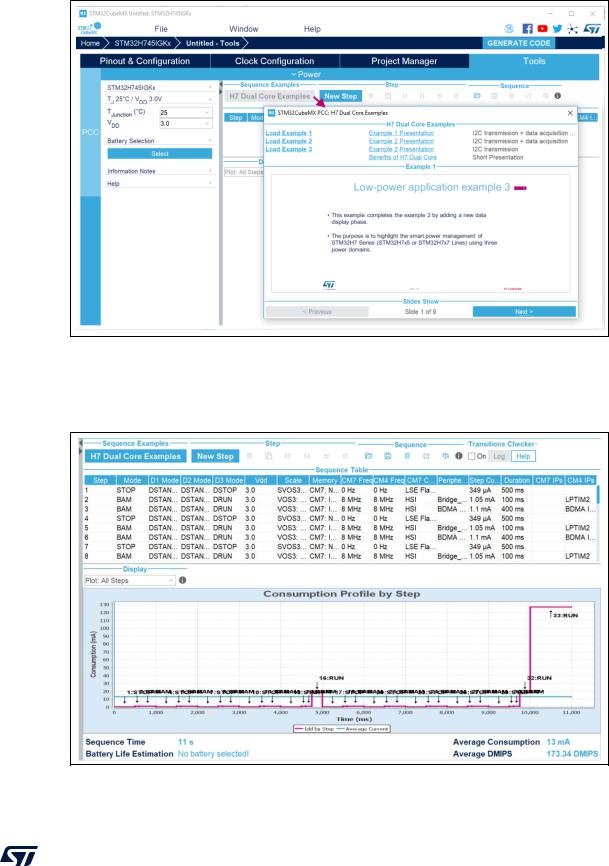
Task: Click the STM32CubeMX logo under the title bar
Action: coord(89,29)
